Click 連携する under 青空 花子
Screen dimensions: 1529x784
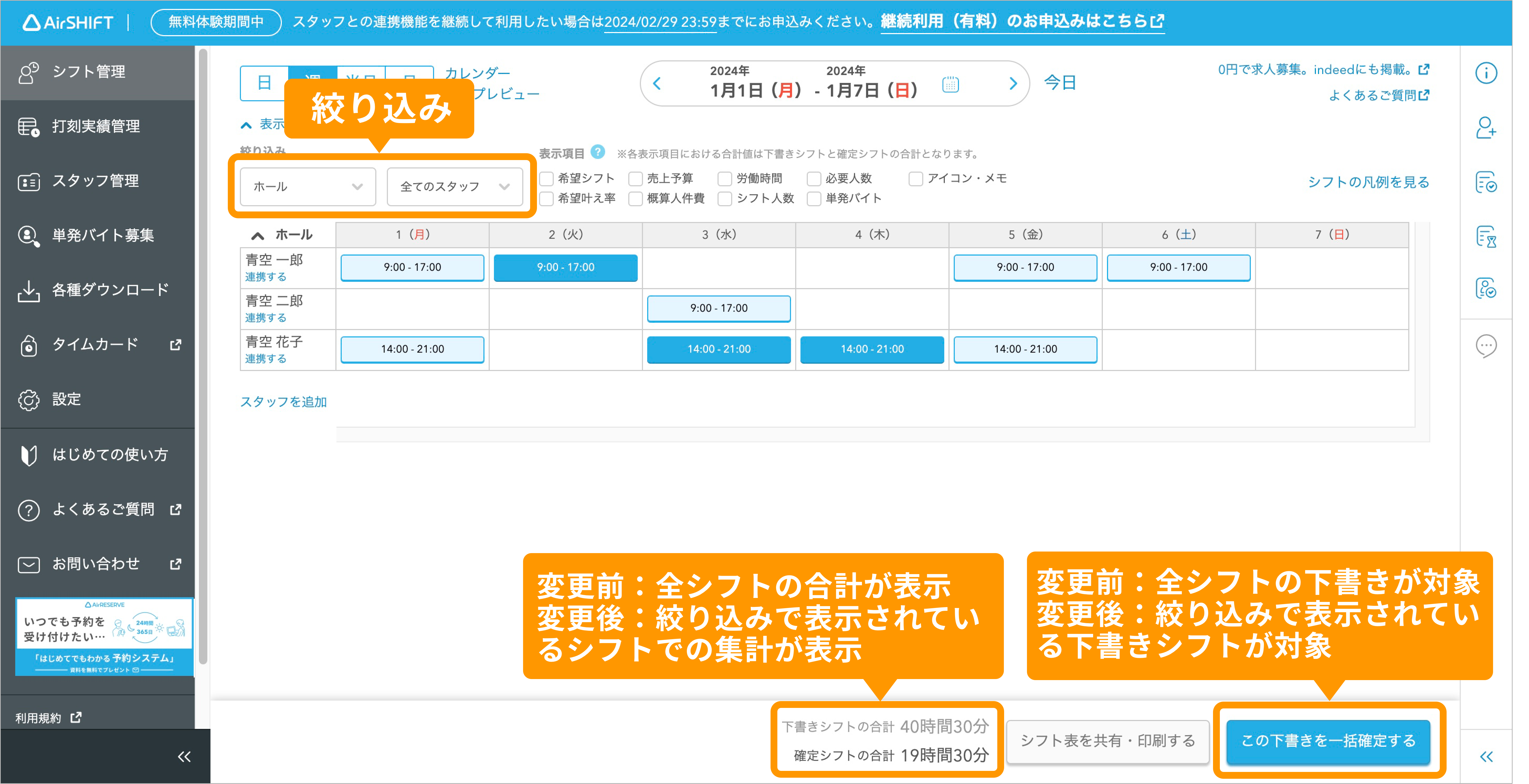point(266,358)
